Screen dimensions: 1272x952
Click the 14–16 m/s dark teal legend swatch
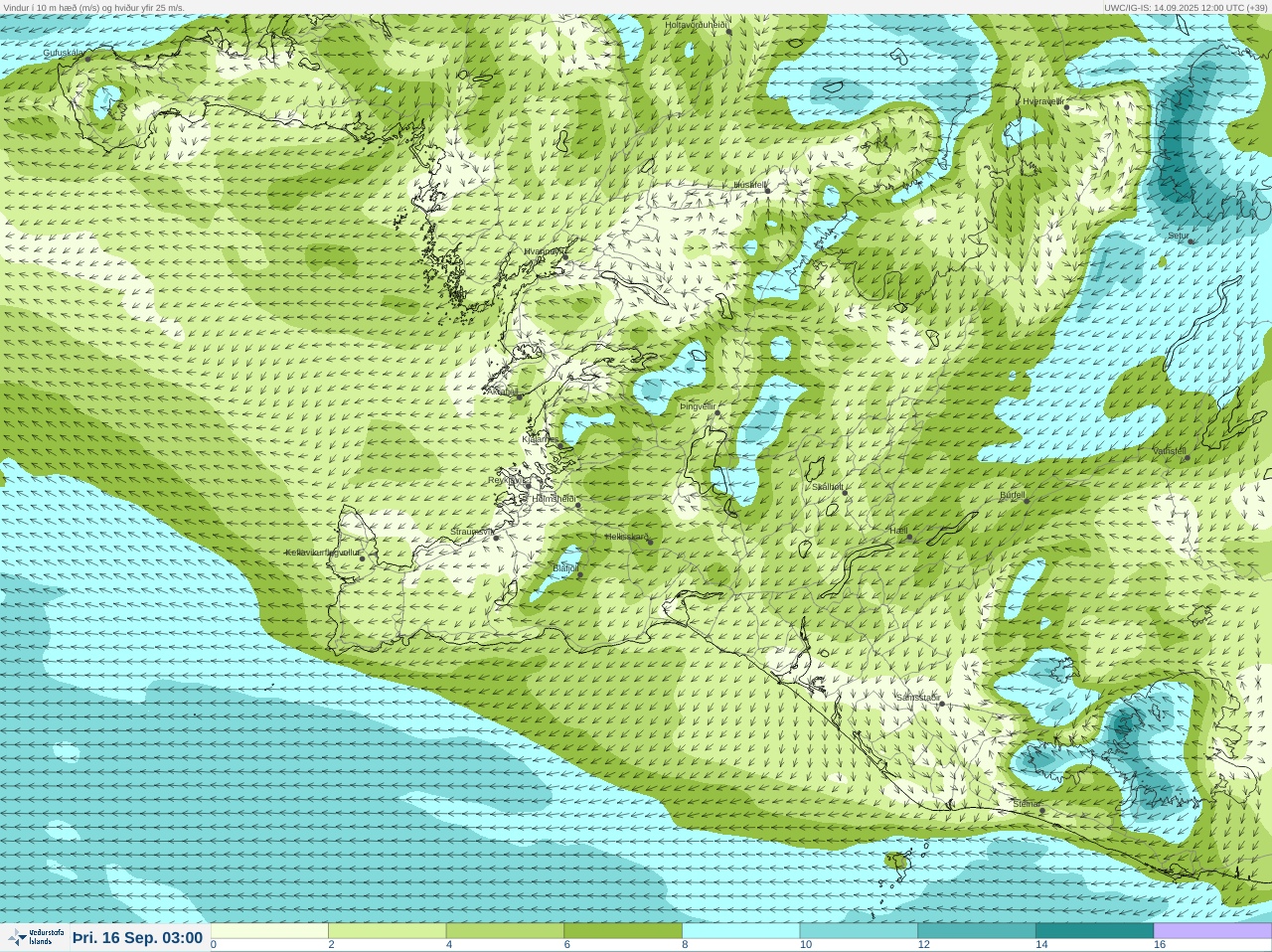coord(1094,931)
